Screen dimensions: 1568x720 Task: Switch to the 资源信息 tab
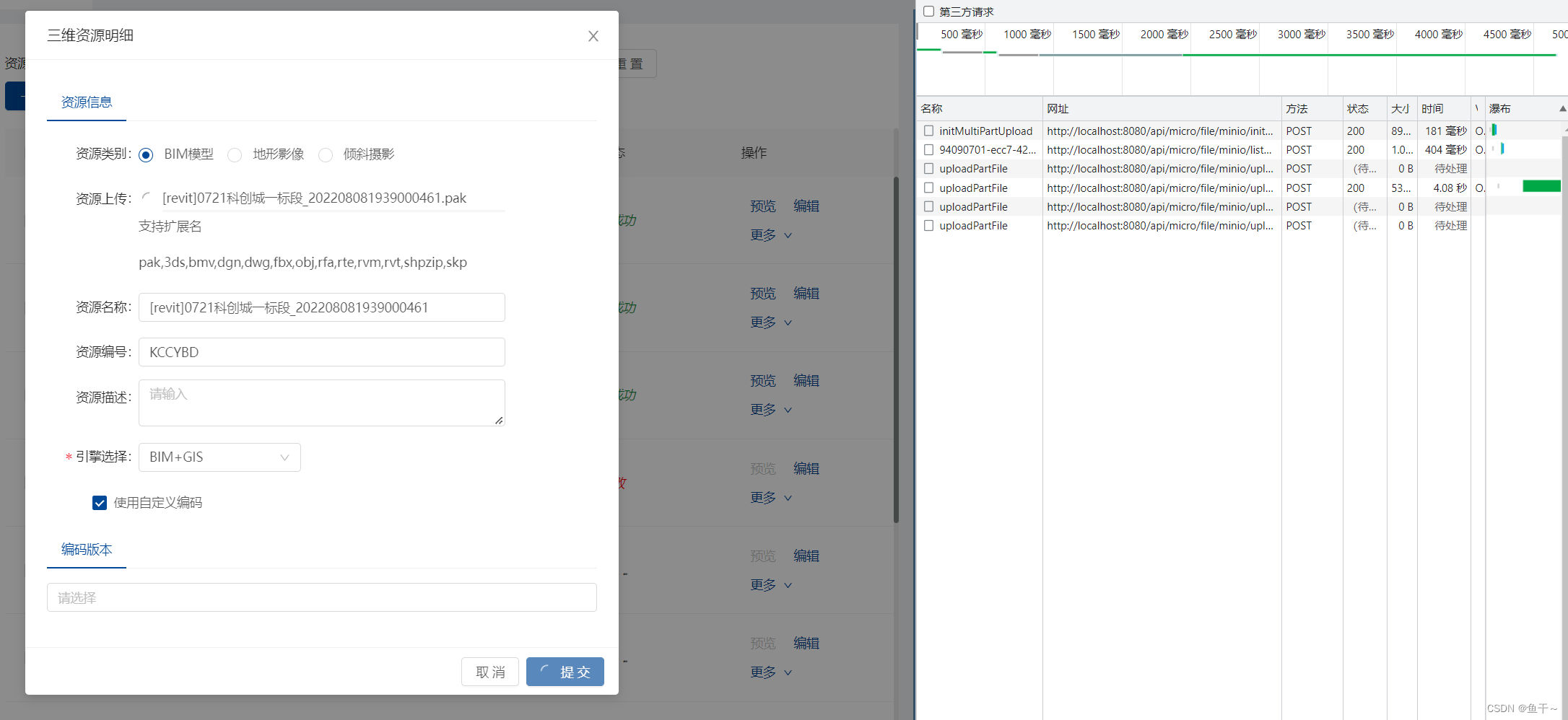pos(87,102)
